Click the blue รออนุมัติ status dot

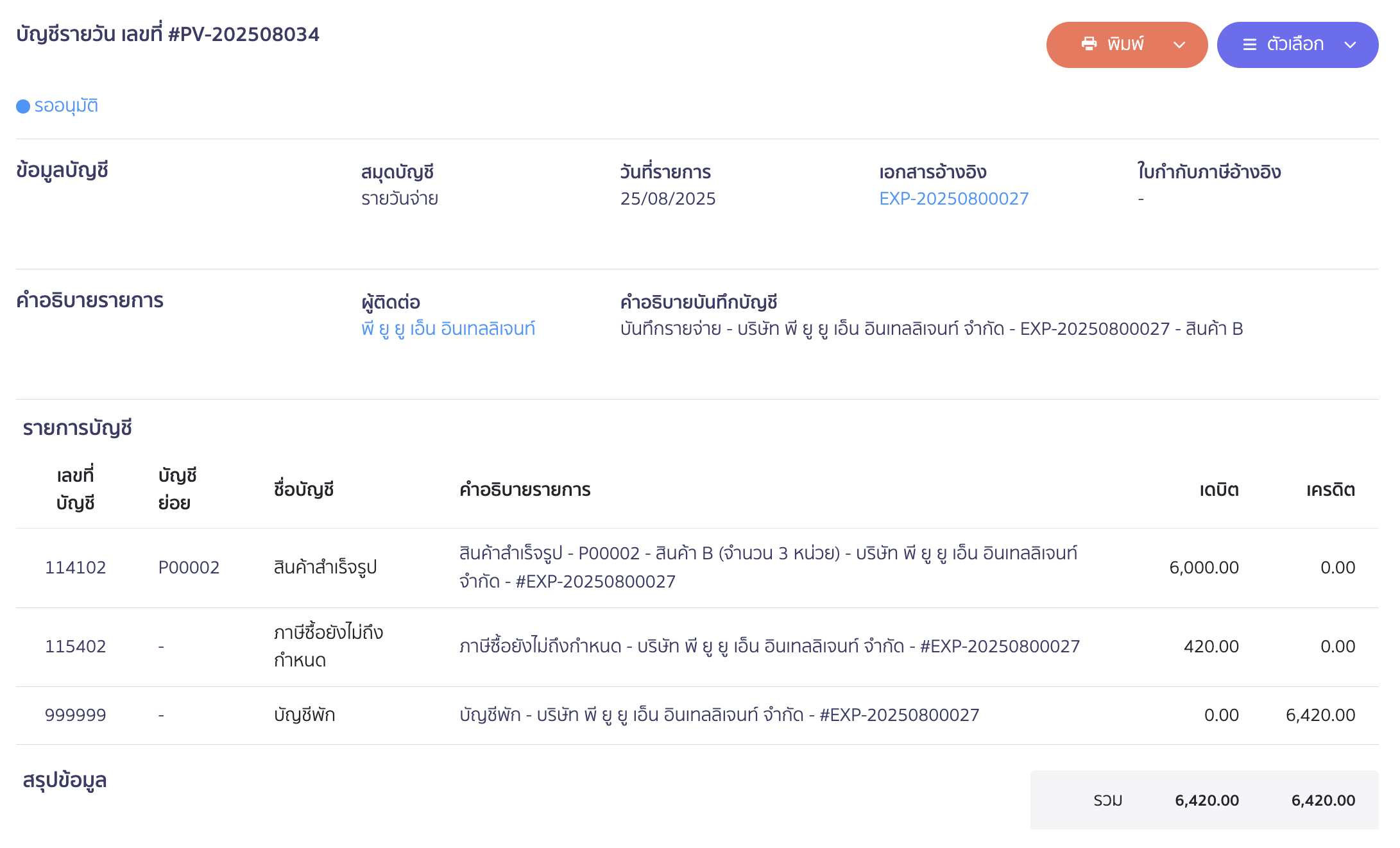pyautogui.click(x=23, y=106)
